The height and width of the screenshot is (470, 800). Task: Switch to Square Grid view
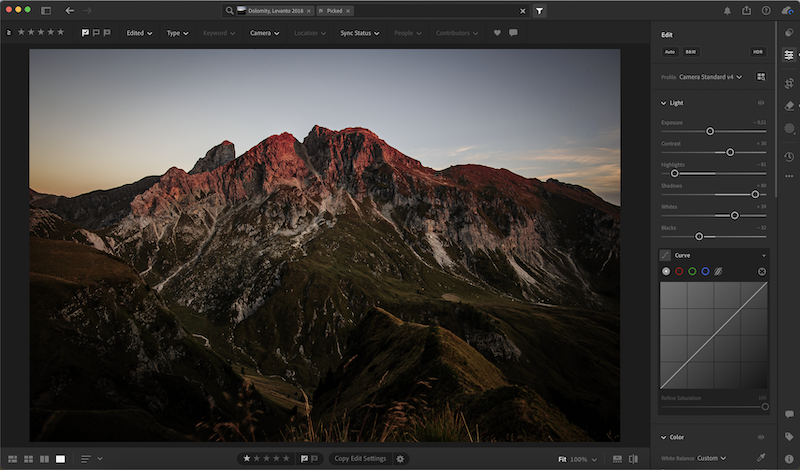[x=29, y=459]
